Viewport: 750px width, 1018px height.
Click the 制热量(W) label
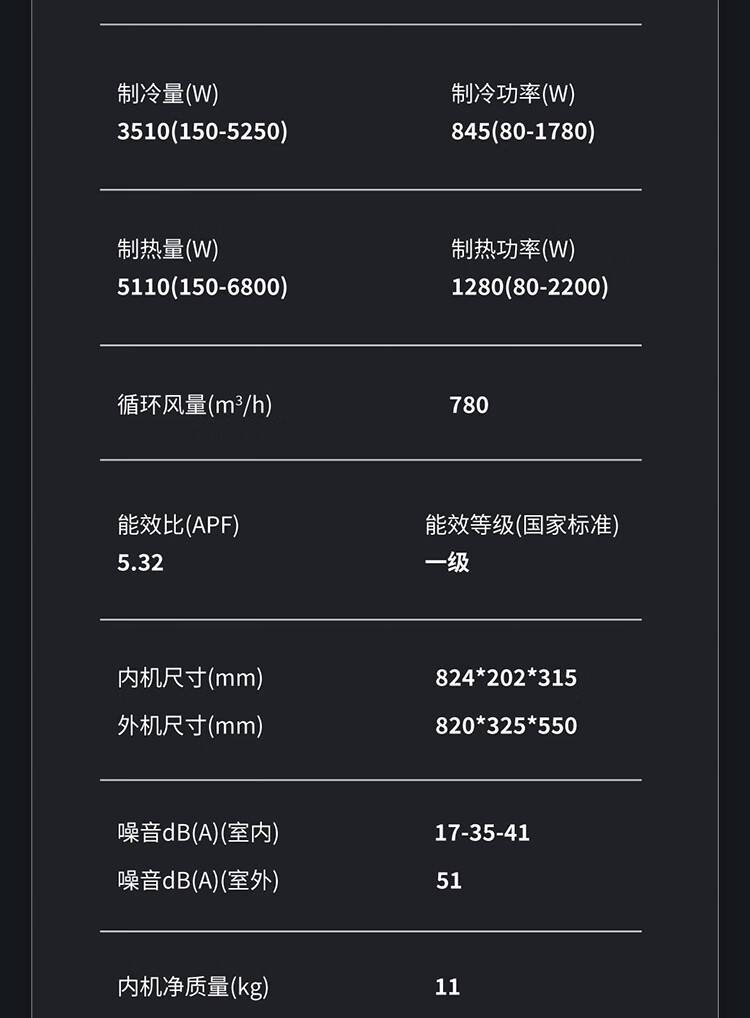pos(167,250)
